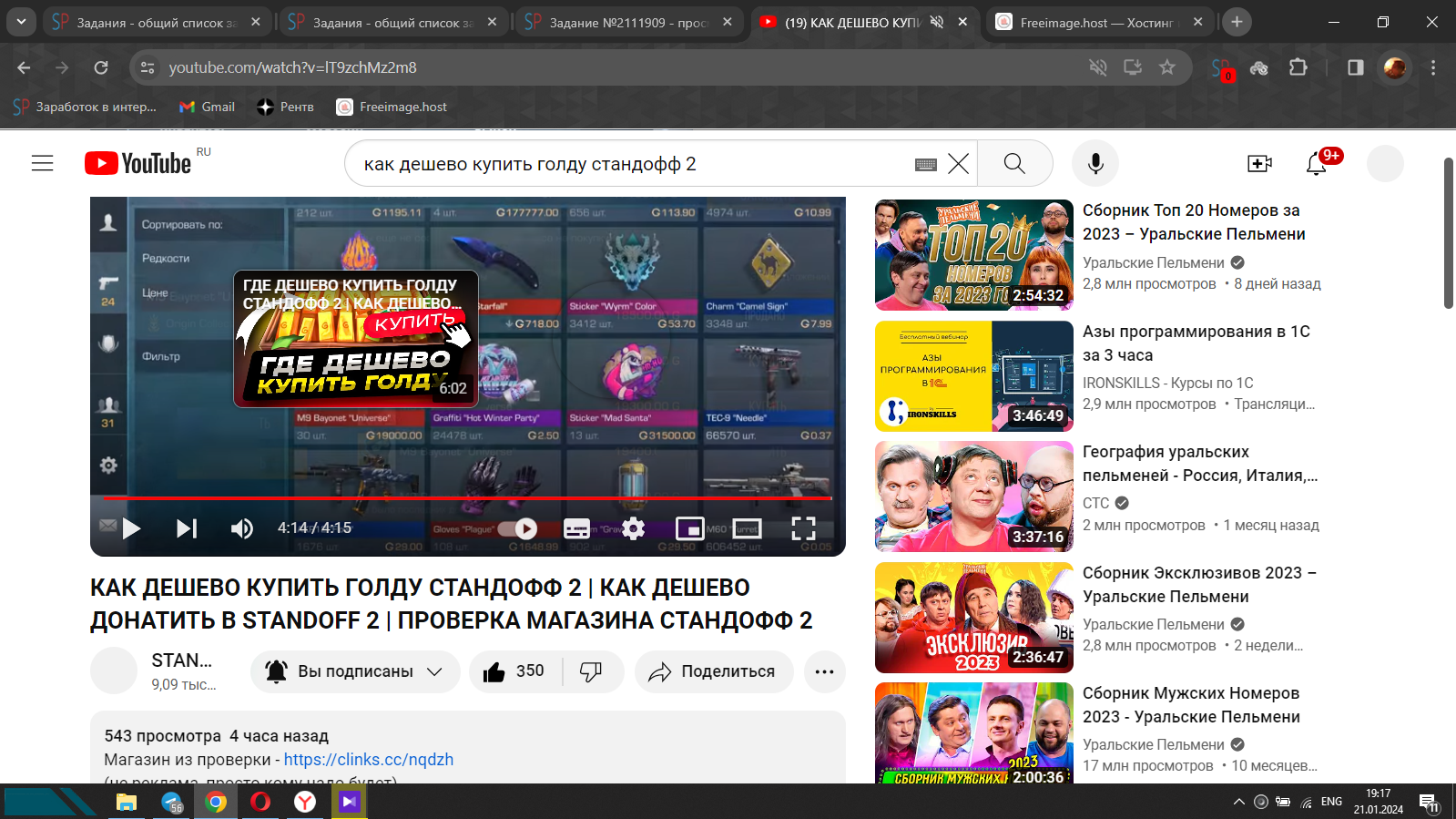Switch to theater mode
This screenshot has height=819, width=1456.
[747, 528]
